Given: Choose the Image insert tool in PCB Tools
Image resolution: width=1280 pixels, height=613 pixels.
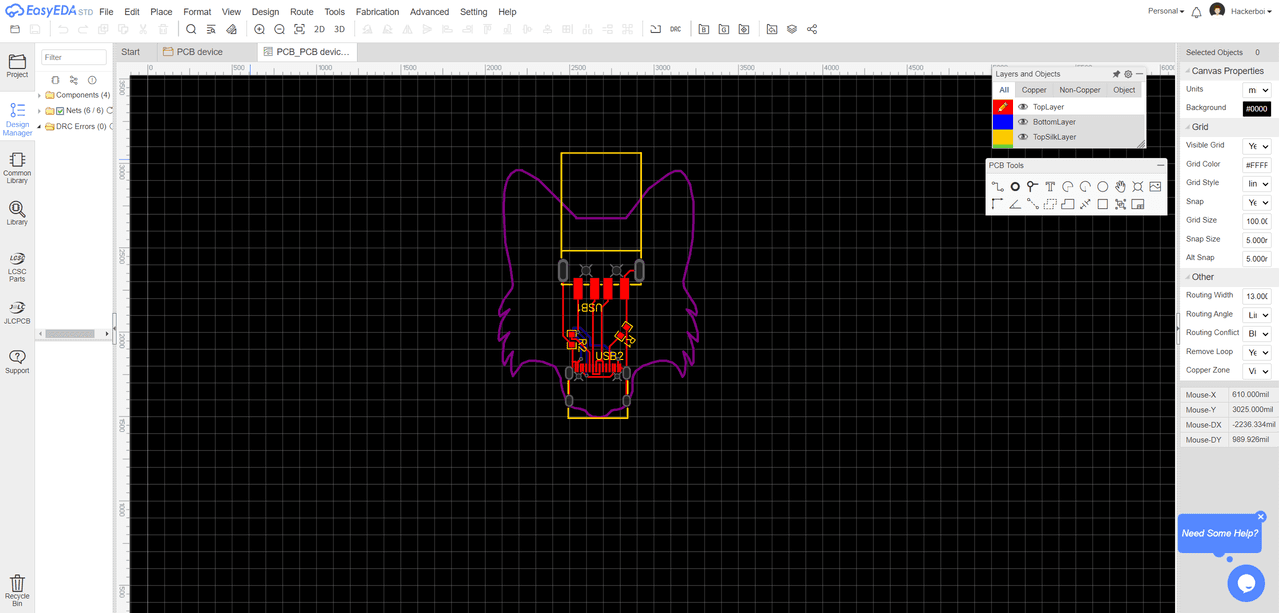Looking at the screenshot, I should click(1155, 187).
